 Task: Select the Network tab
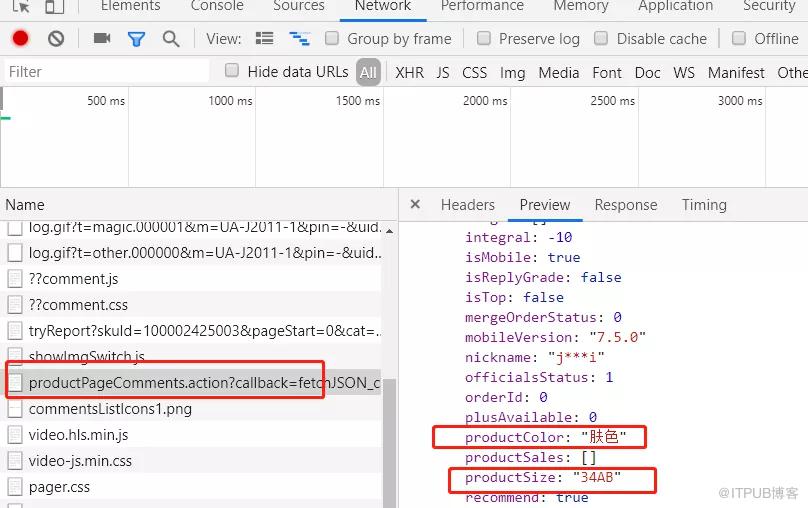point(383,6)
